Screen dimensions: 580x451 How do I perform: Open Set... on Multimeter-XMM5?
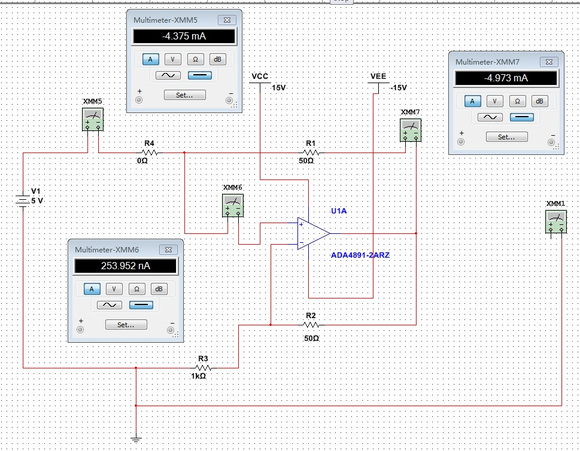(x=185, y=95)
